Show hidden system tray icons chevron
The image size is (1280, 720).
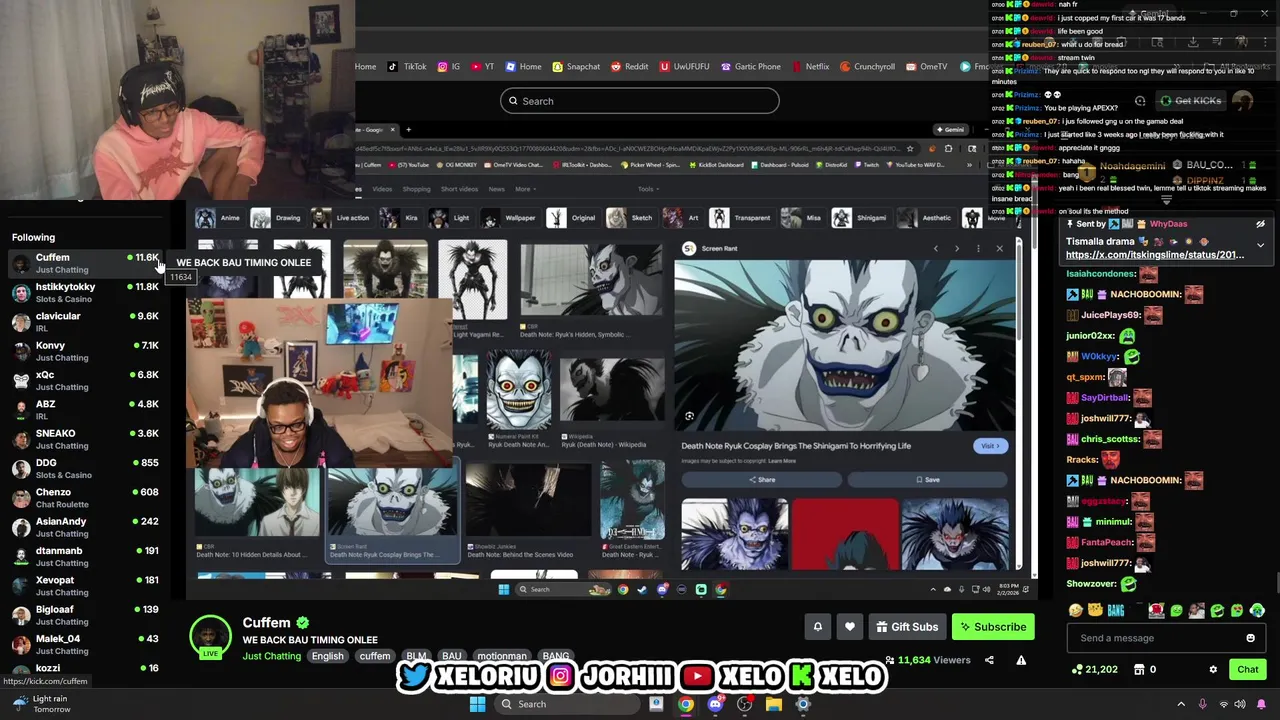point(1181,704)
